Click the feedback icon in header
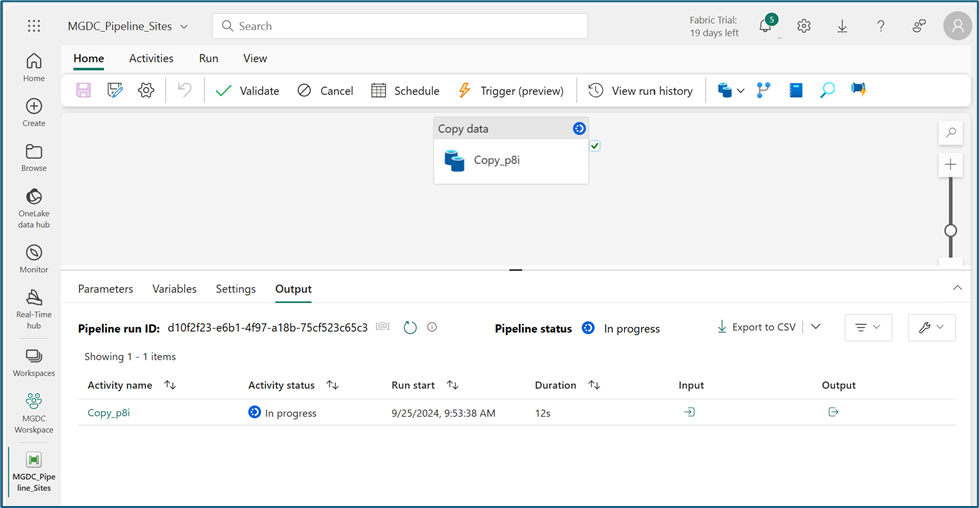The height and width of the screenshot is (508, 979). (919, 26)
